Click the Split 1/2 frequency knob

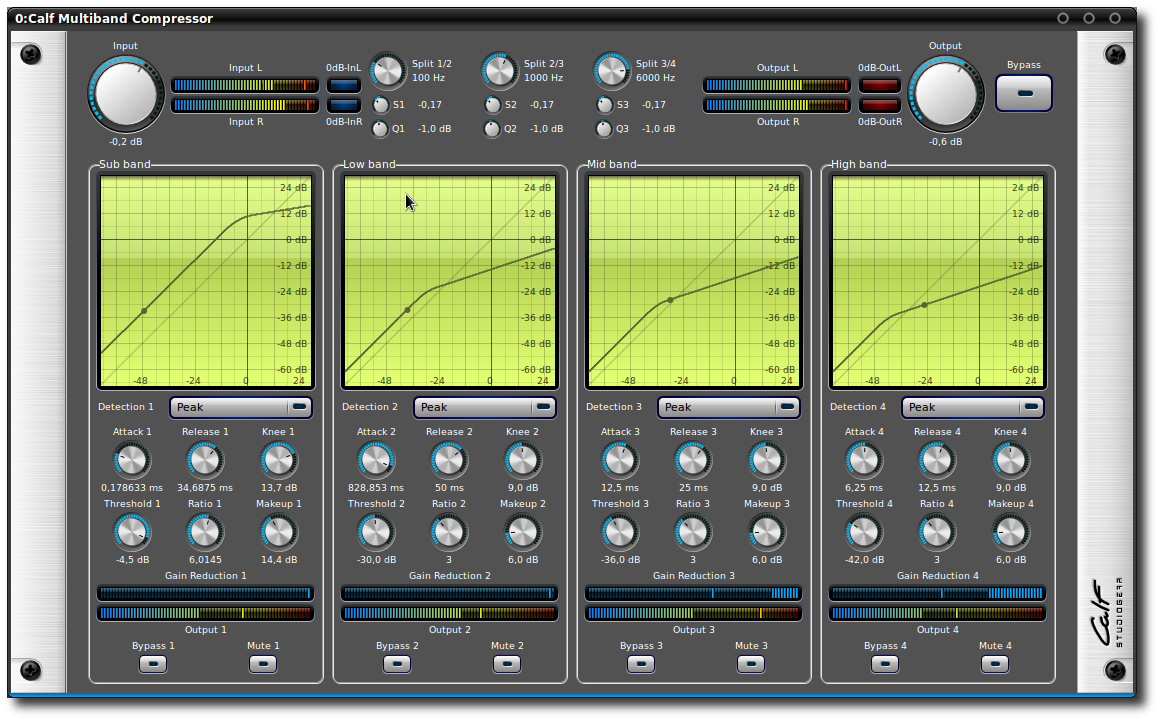point(388,71)
